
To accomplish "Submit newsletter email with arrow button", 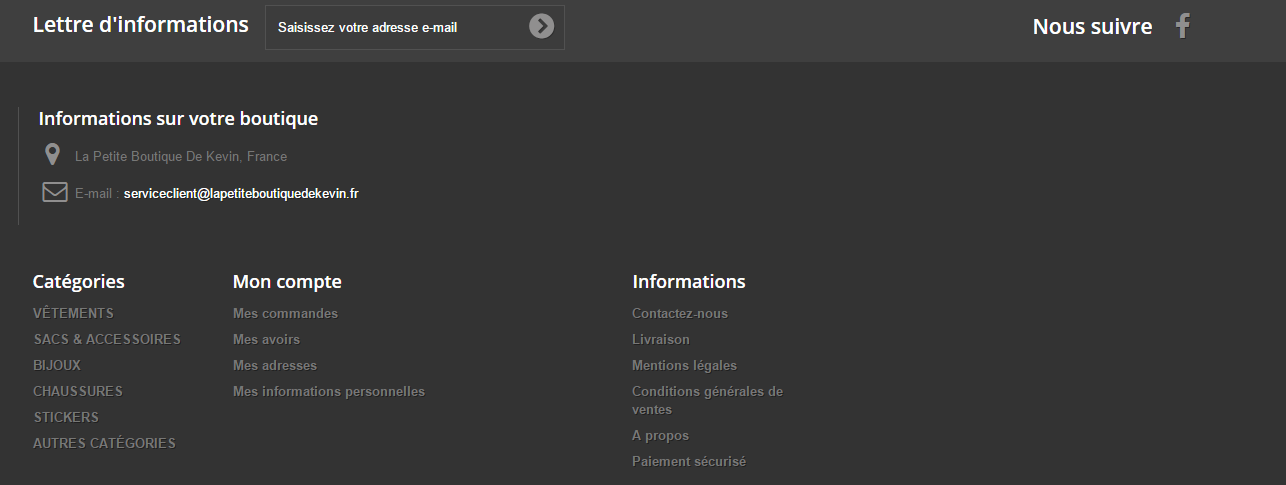I will click(541, 27).
